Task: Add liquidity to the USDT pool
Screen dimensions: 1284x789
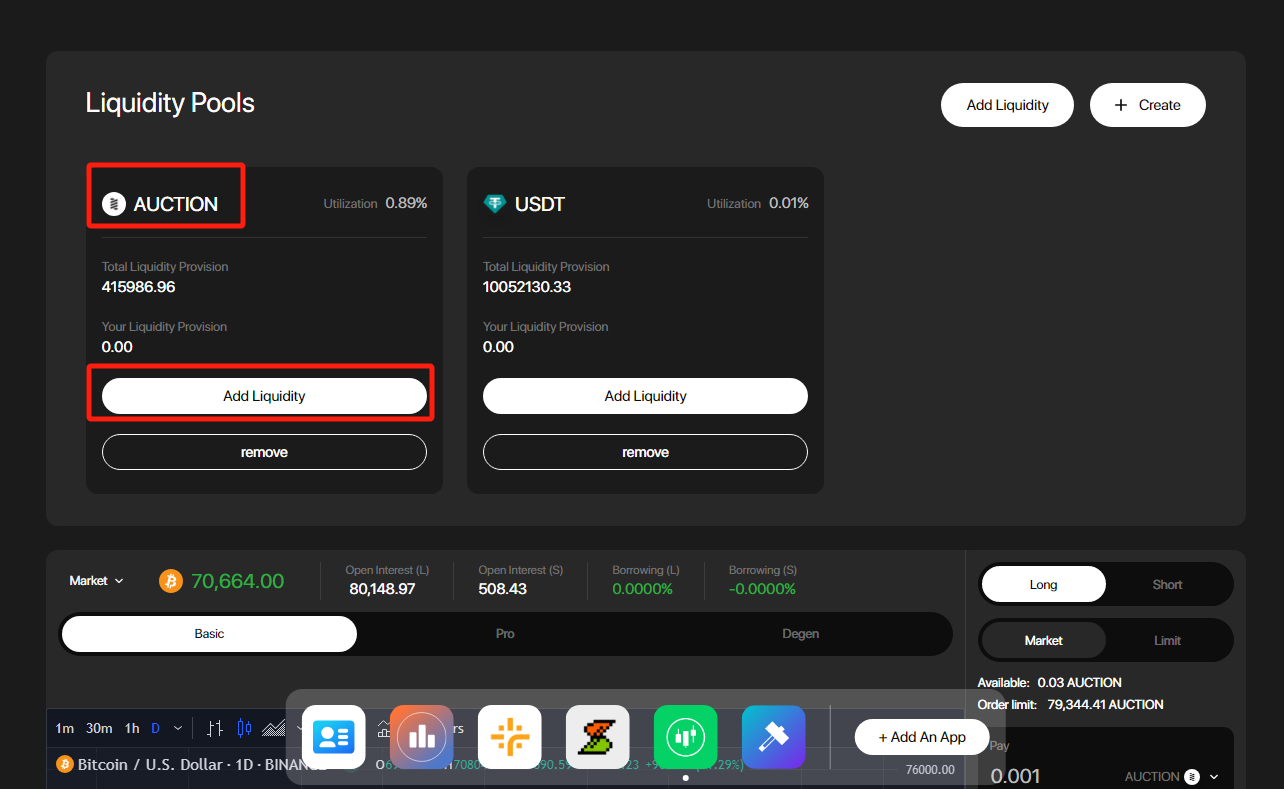Action: point(645,396)
